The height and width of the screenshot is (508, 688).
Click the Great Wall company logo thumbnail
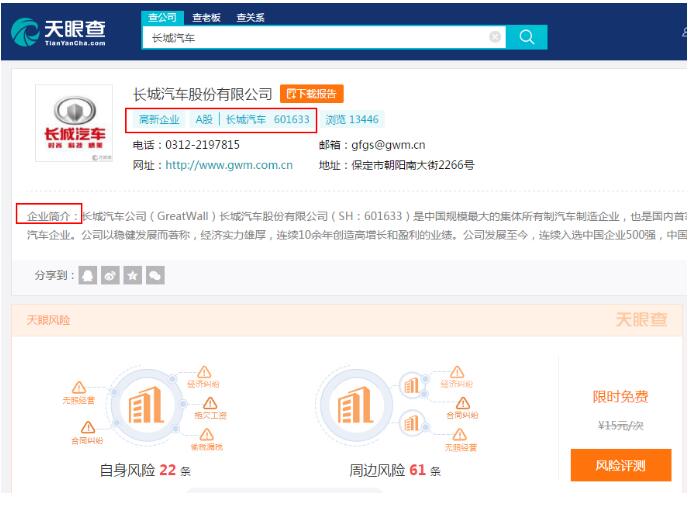(x=74, y=122)
